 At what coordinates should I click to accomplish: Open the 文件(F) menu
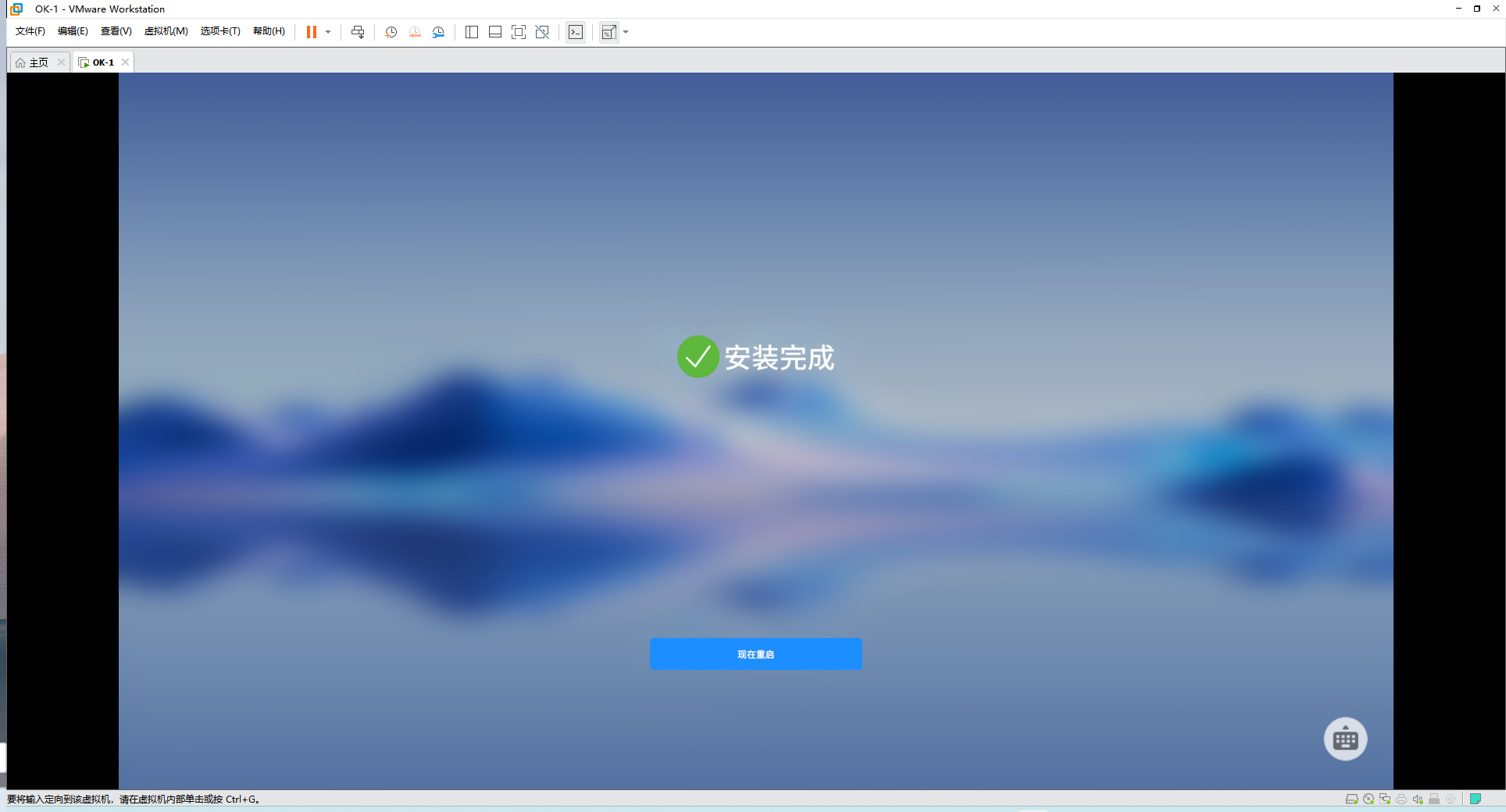tap(30, 31)
